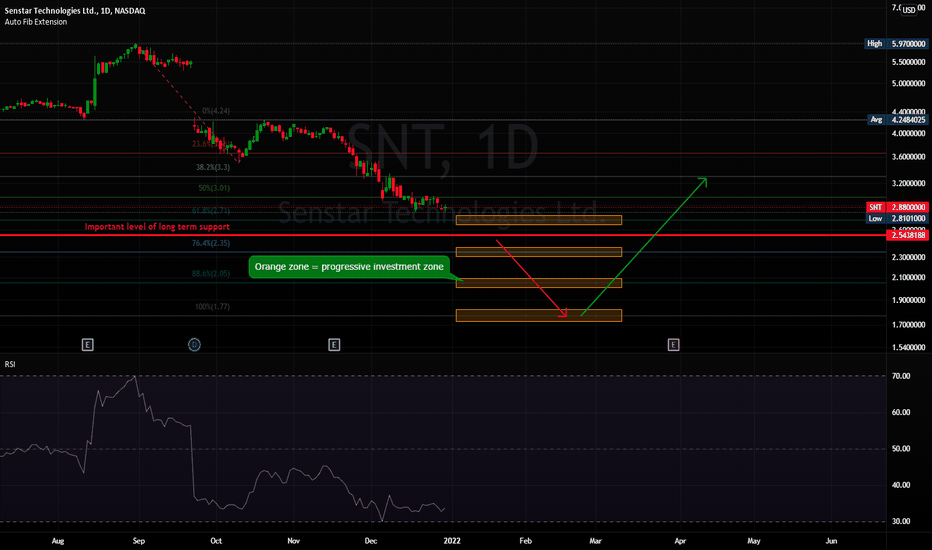The width and height of the screenshot is (932, 550).
Task: Click the High 5.9700000 price label
Action: click(x=896, y=43)
